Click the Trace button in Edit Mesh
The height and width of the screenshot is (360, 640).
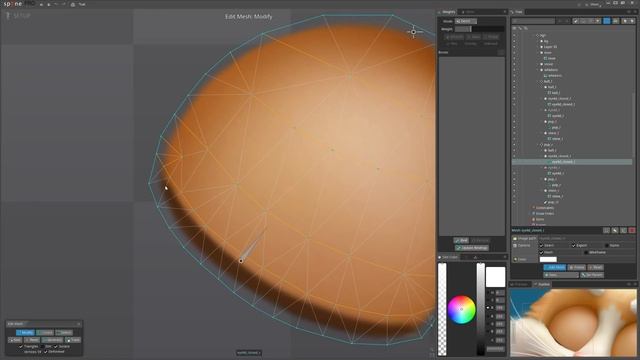coord(73,340)
